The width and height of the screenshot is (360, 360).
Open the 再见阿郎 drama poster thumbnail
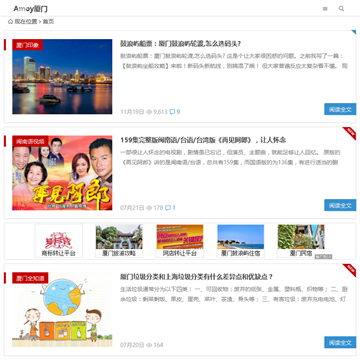coord(62,173)
